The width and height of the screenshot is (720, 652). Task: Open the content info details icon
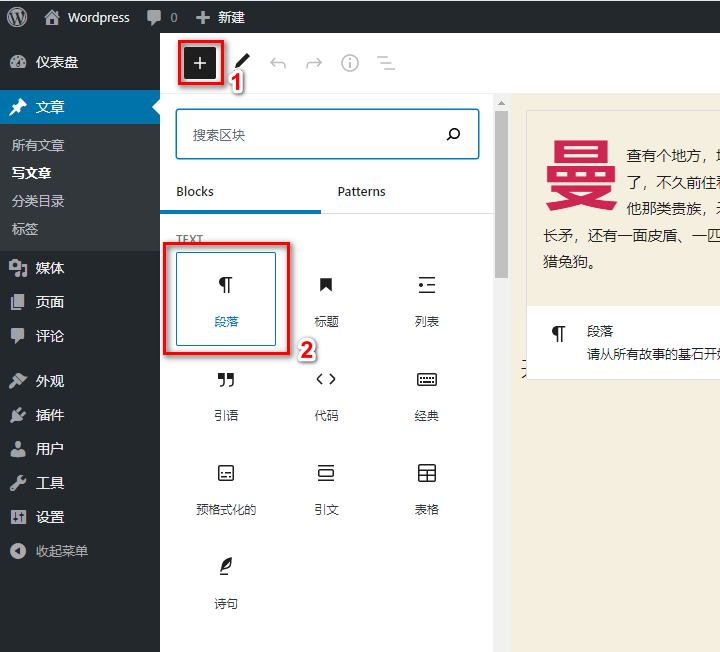(x=350, y=63)
